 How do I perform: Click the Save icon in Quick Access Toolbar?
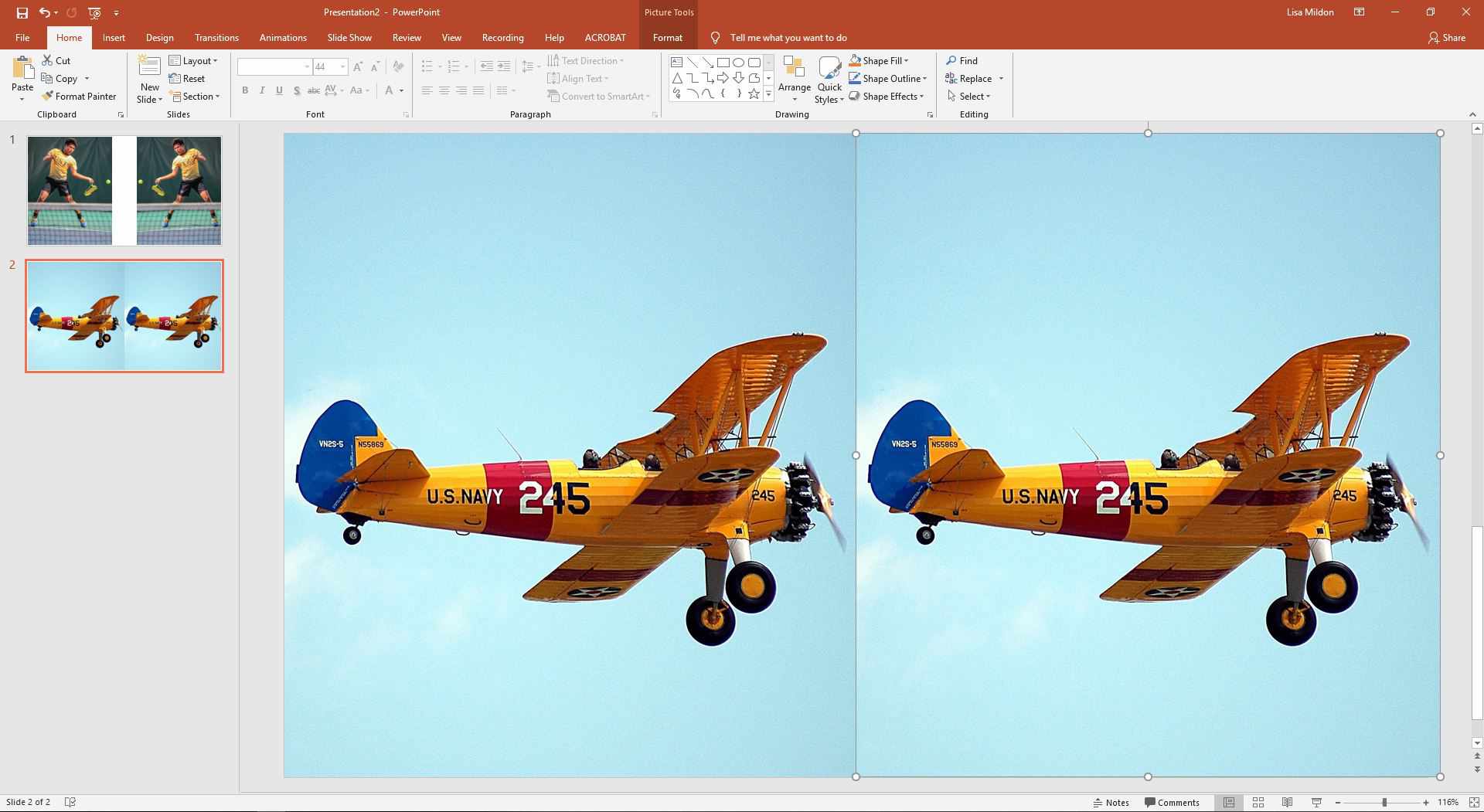[22, 12]
